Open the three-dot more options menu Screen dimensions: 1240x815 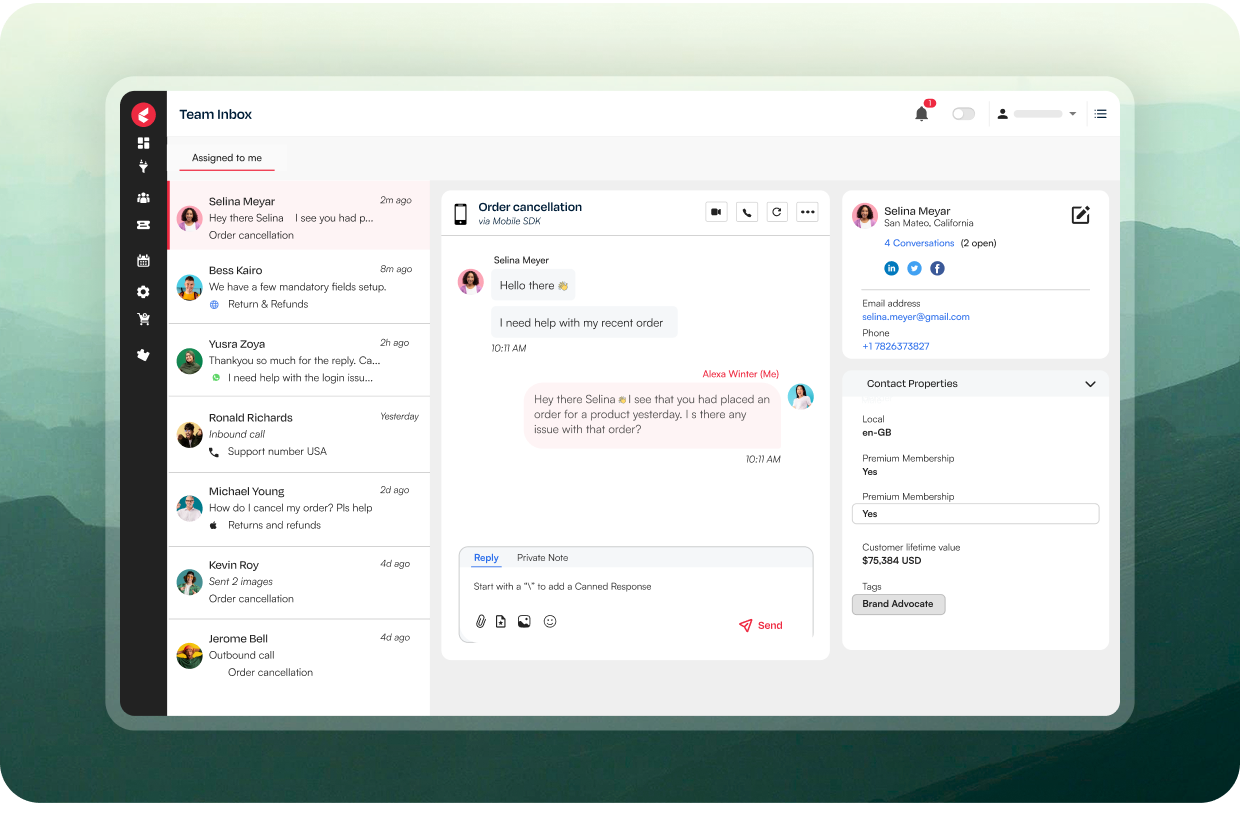pos(807,212)
